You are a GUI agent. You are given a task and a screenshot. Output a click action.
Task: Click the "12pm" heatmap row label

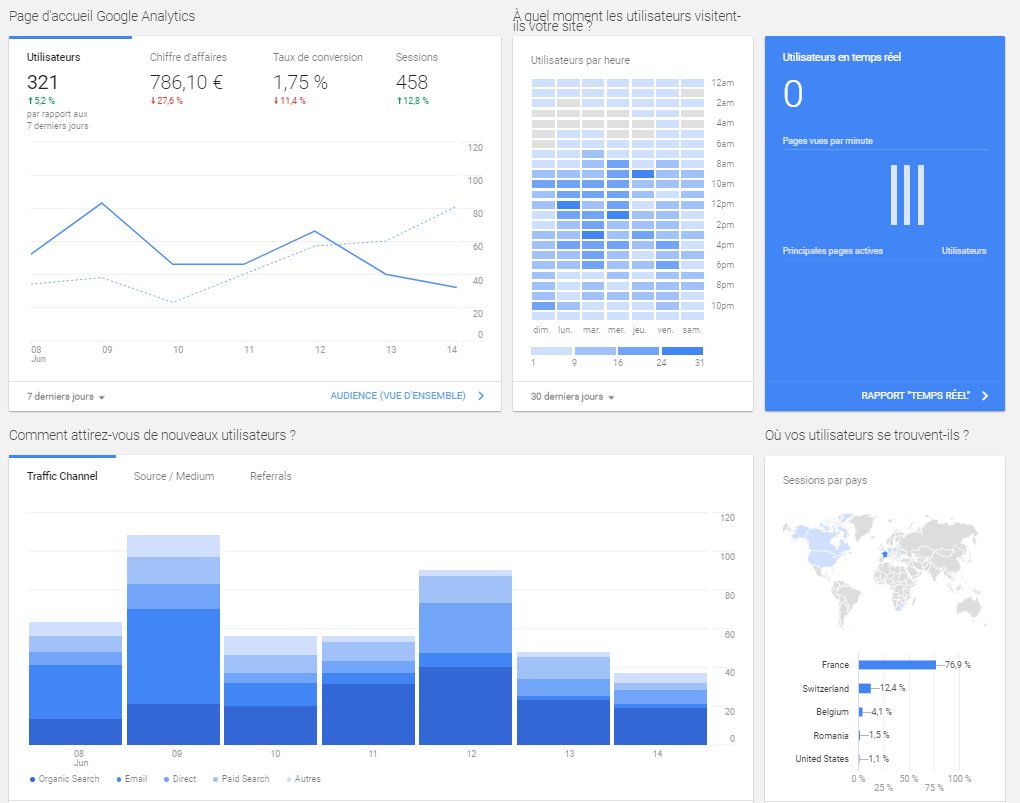point(723,204)
